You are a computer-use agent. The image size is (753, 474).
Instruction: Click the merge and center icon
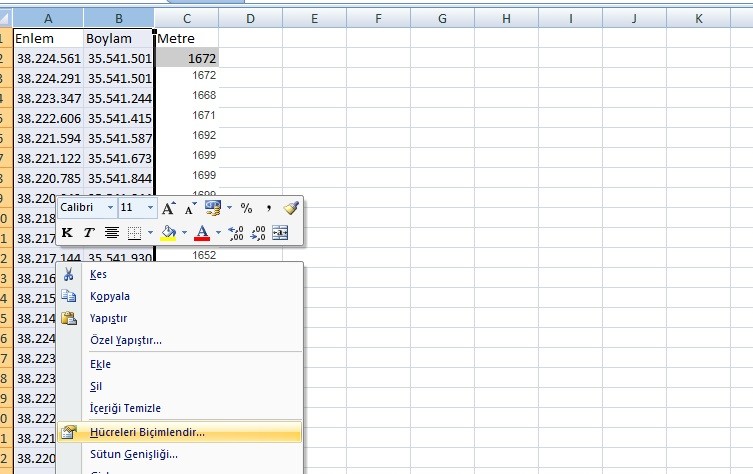click(x=280, y=233)
